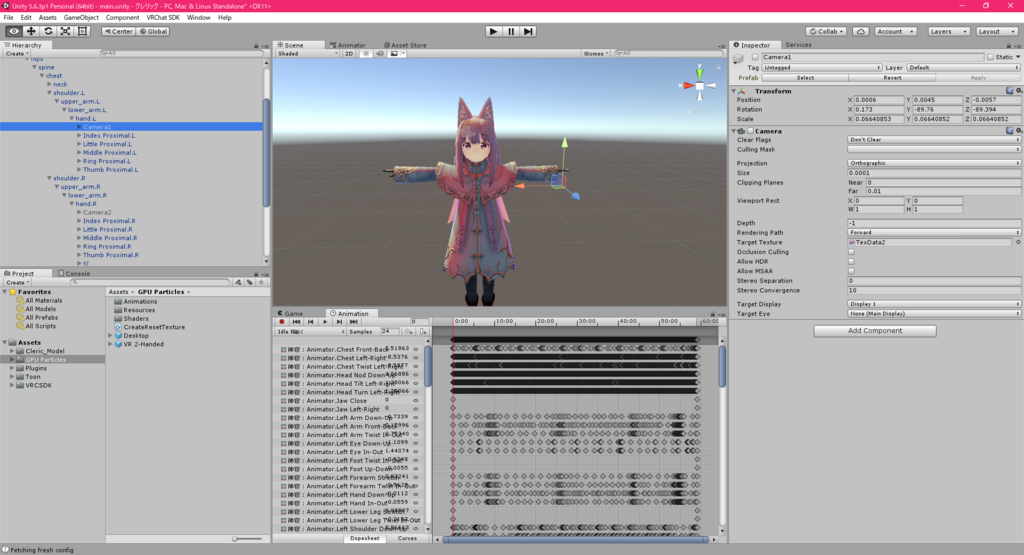Switch to the Animator tab
1024x555 pixels.
348,45
